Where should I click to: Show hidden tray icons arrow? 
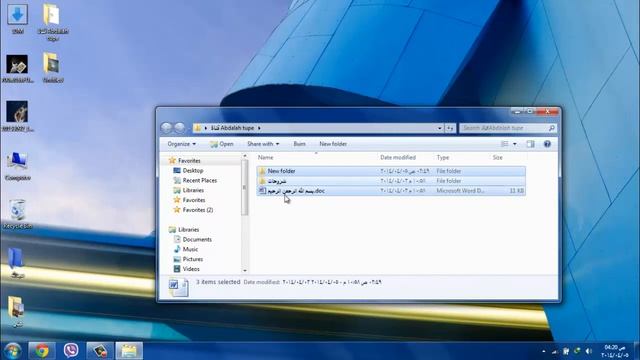(544, 351)
